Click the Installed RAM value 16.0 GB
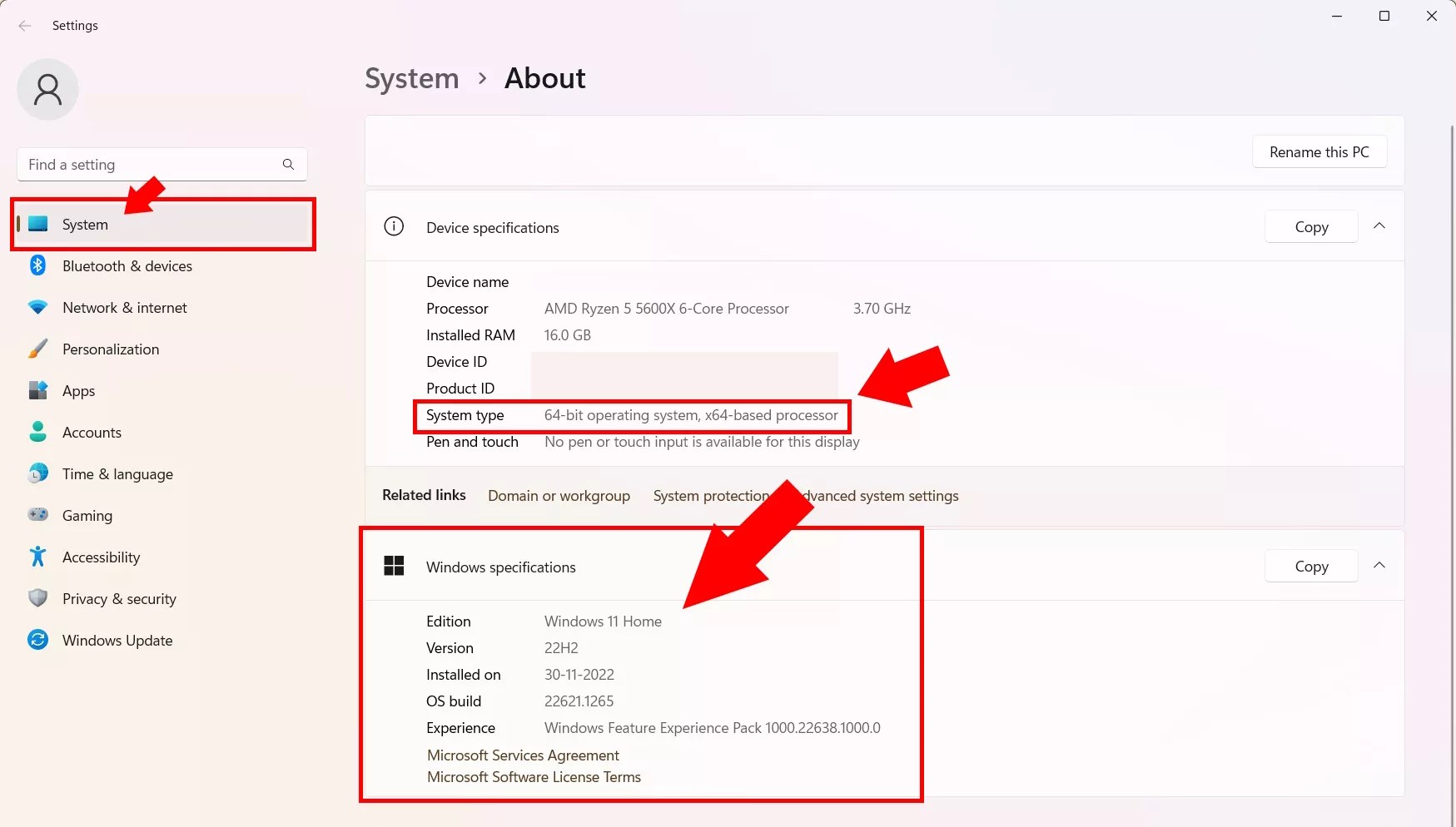This screenshot has height=827, width=1456. pos(567,335)
